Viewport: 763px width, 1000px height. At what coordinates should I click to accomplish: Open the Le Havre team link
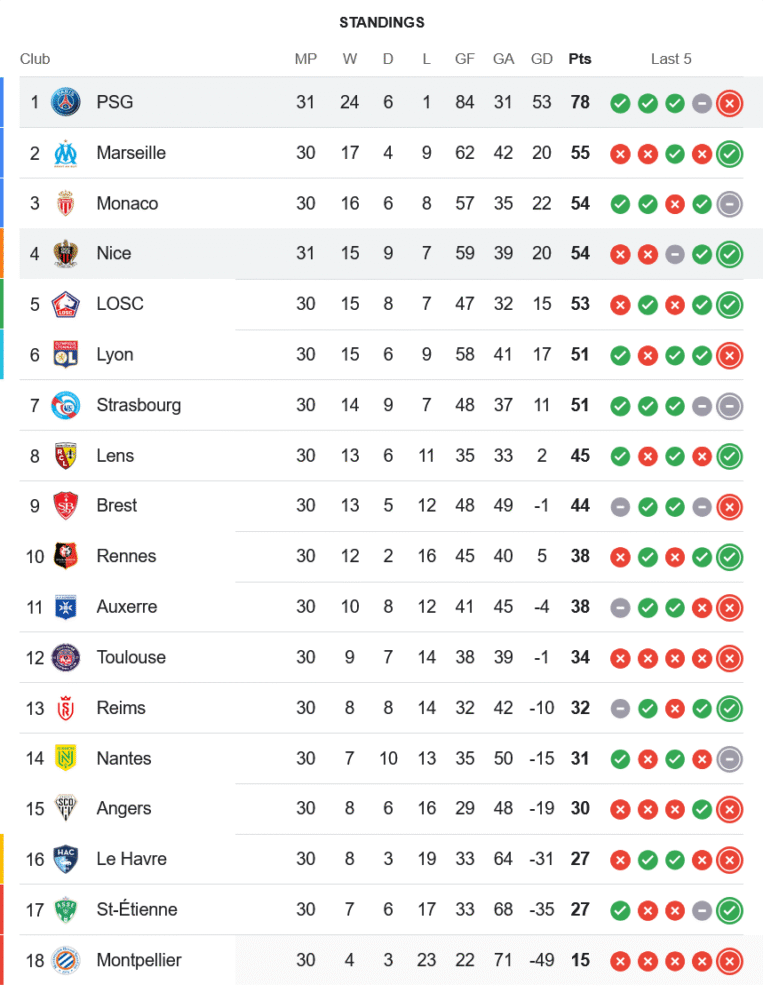click(132, 859)
